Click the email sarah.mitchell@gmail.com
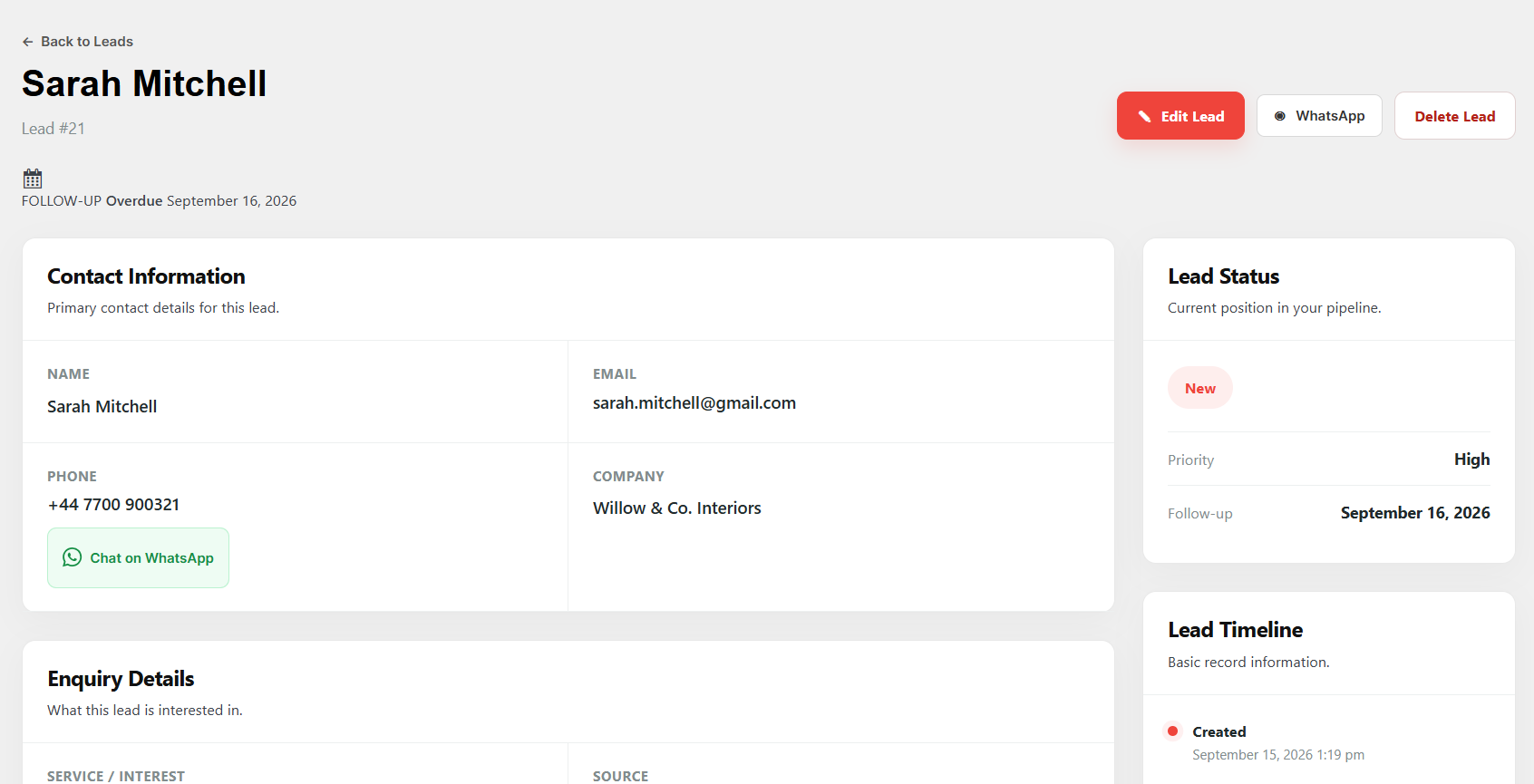The width and height of the screenshot is (1534, 784). coord(694,403)
